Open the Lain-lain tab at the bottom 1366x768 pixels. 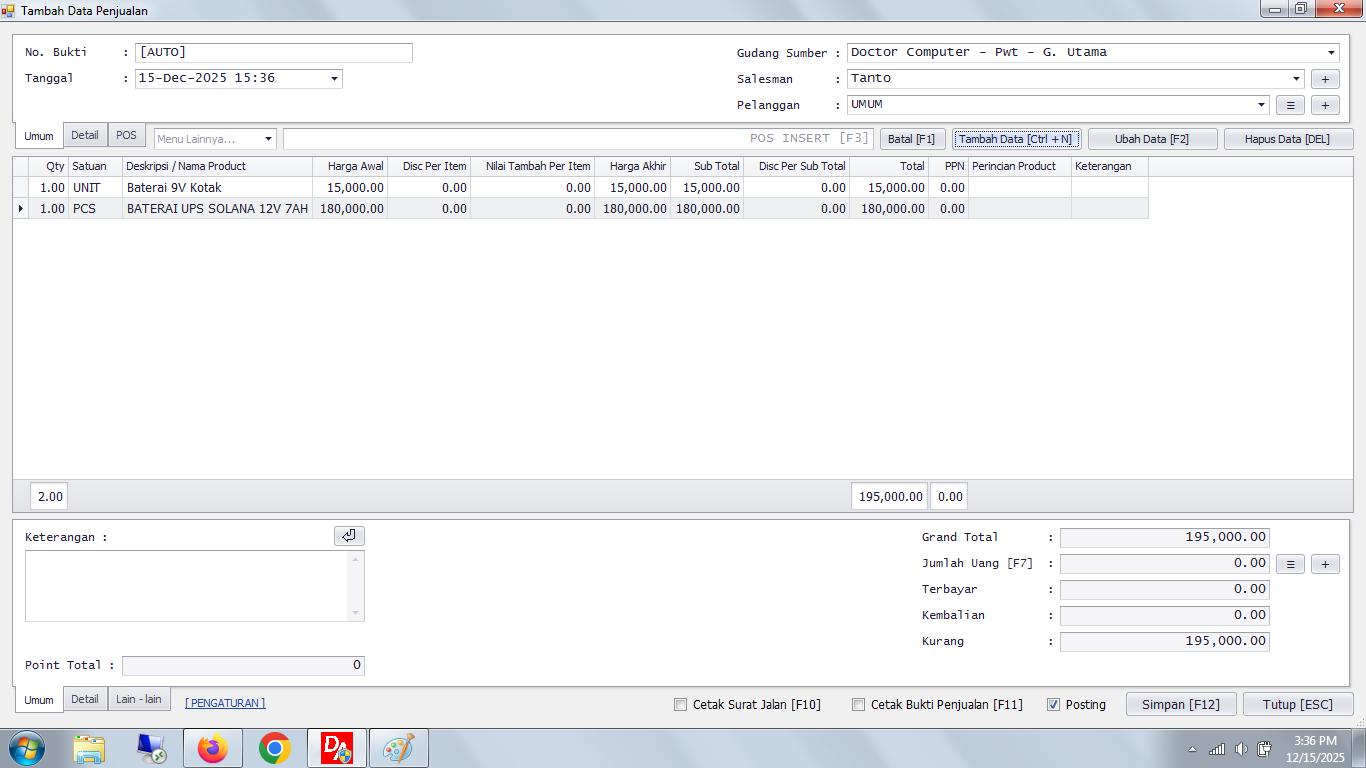click(139, 699)
